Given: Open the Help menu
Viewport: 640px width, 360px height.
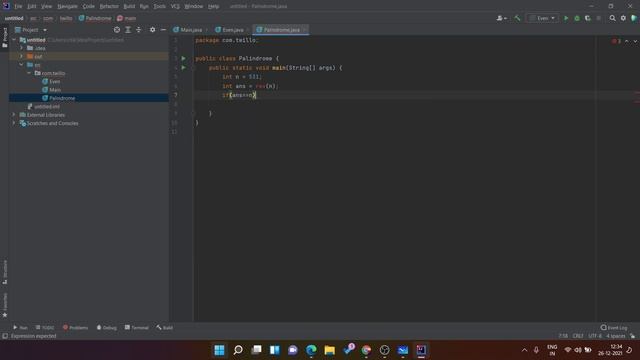Looking at the screenshot, I should 213,7.
